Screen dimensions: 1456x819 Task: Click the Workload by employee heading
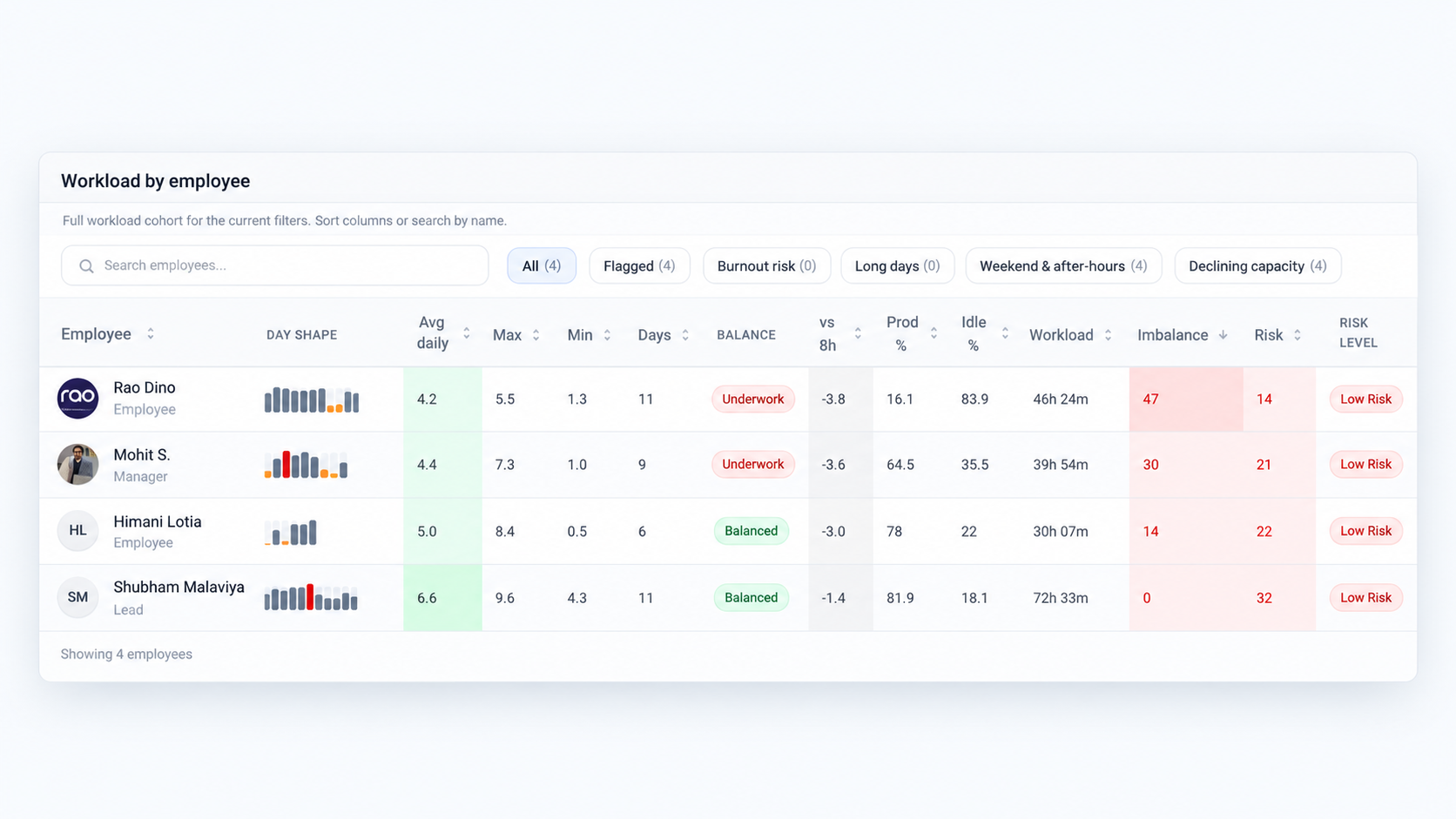(x=155, y=181)
